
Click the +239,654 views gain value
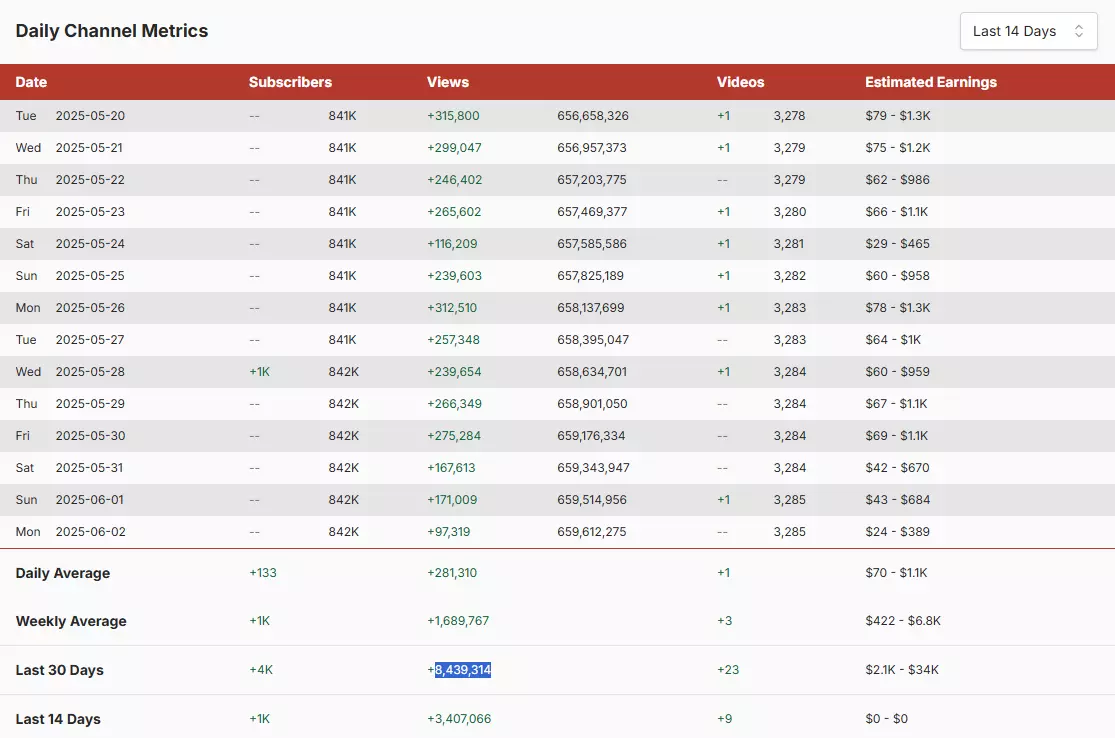454,372
